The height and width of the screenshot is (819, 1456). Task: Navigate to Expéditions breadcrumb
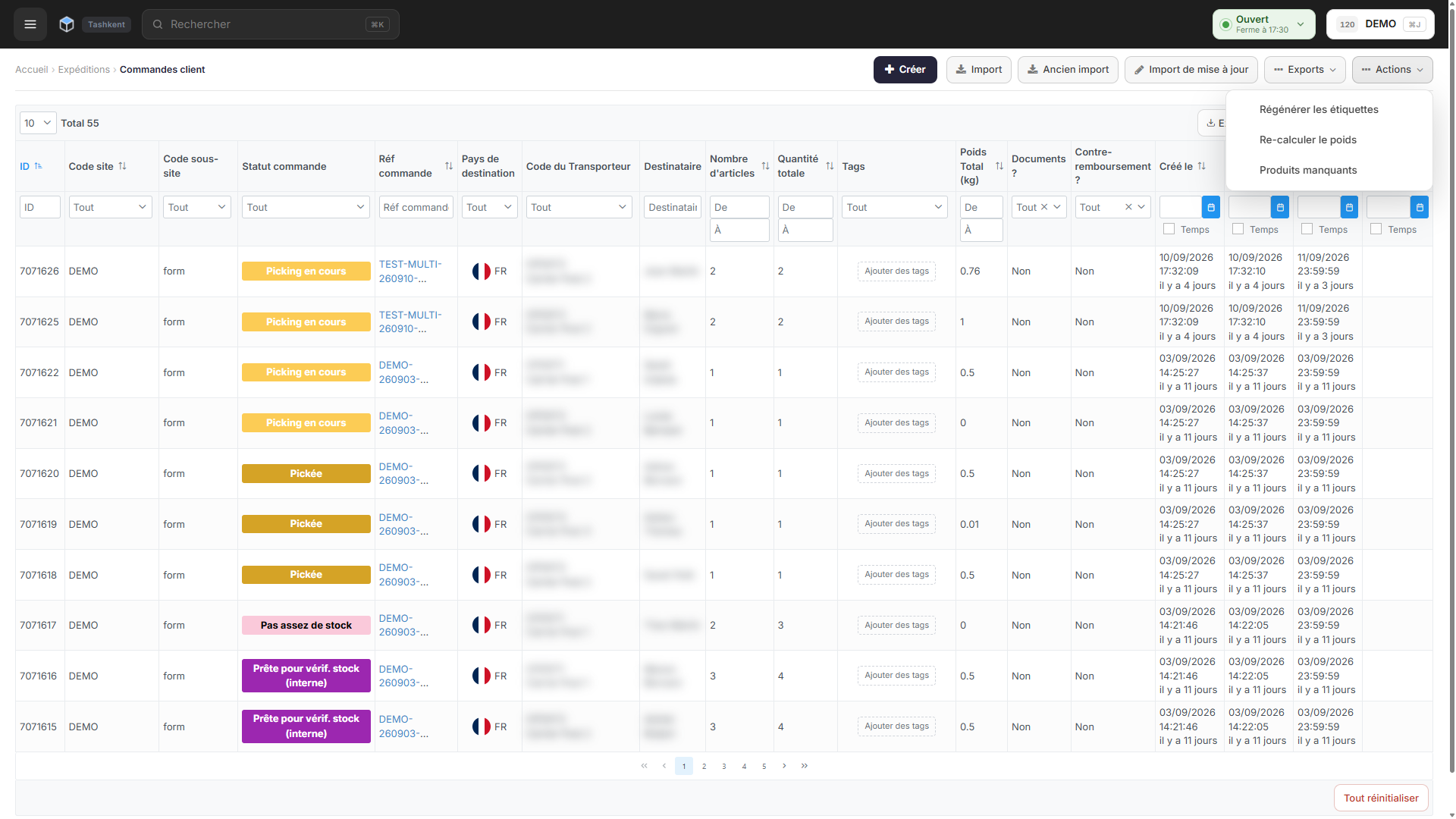[83, 70]
